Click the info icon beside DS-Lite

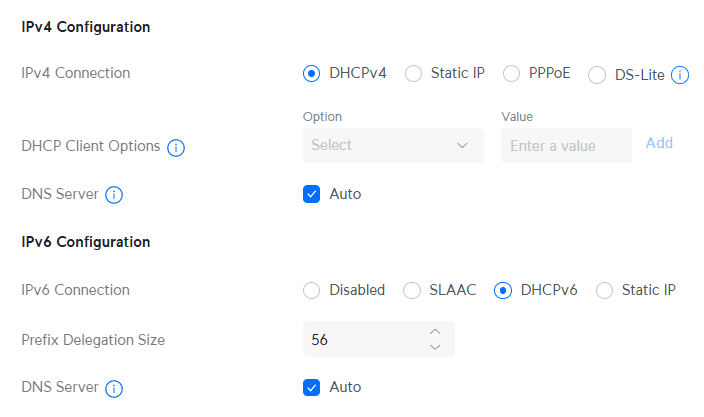[x=680, y=75]
